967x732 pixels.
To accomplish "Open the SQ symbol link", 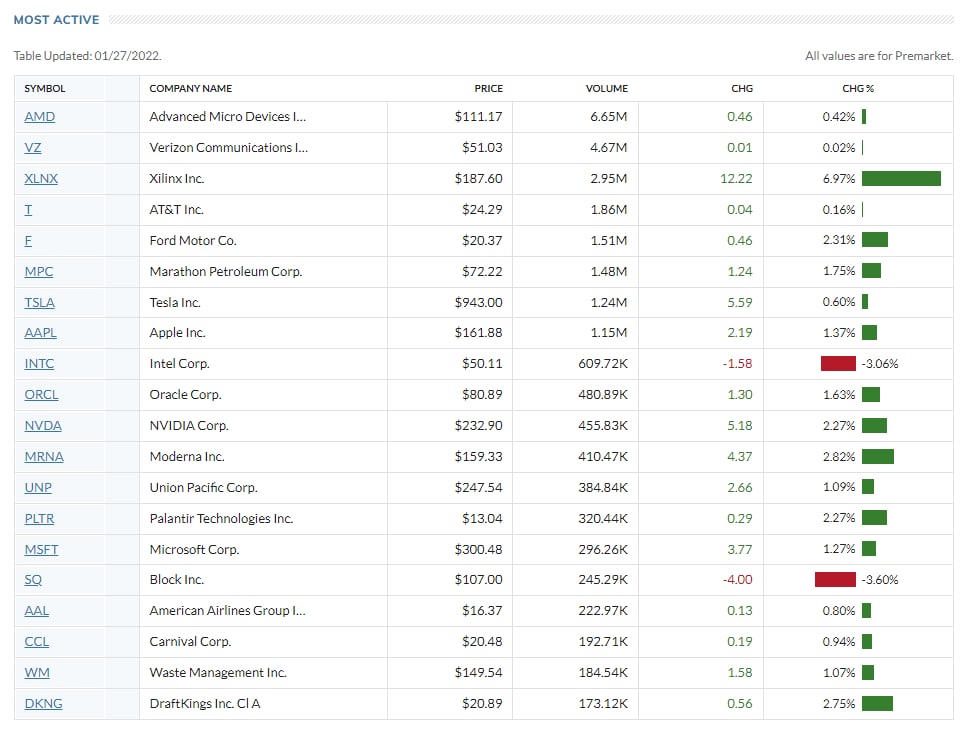I will point(33,580).
